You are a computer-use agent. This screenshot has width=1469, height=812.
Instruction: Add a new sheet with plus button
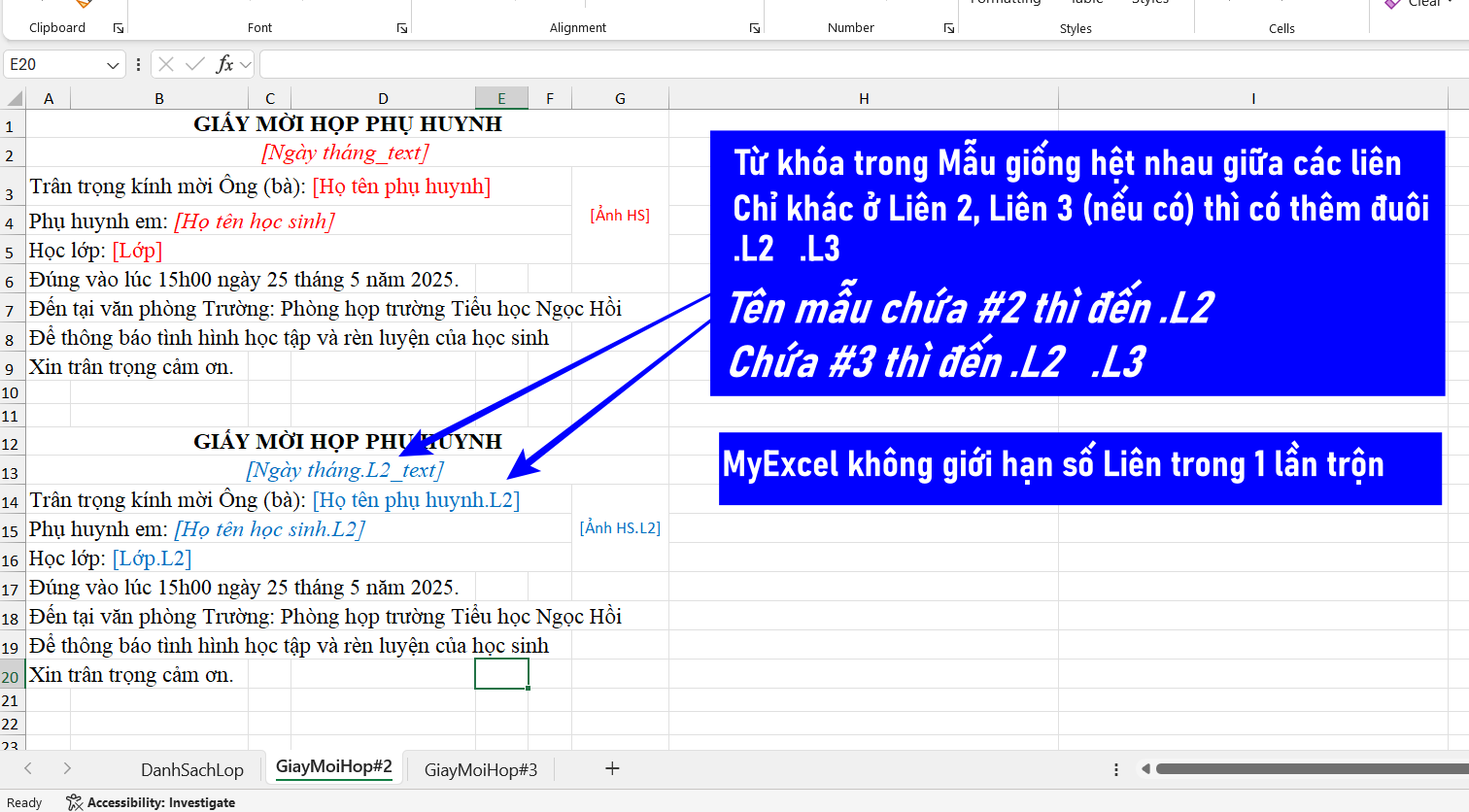(612, 768)
